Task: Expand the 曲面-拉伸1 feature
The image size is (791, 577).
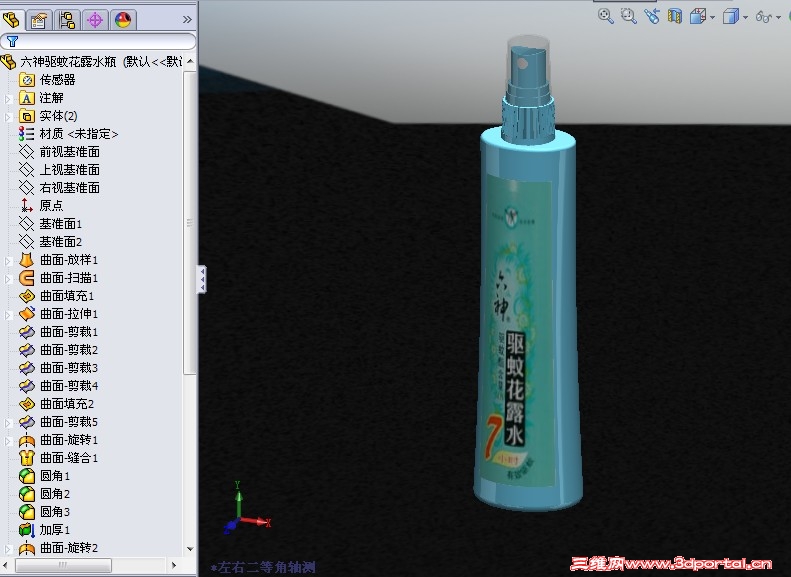Action: coord(8,315)
